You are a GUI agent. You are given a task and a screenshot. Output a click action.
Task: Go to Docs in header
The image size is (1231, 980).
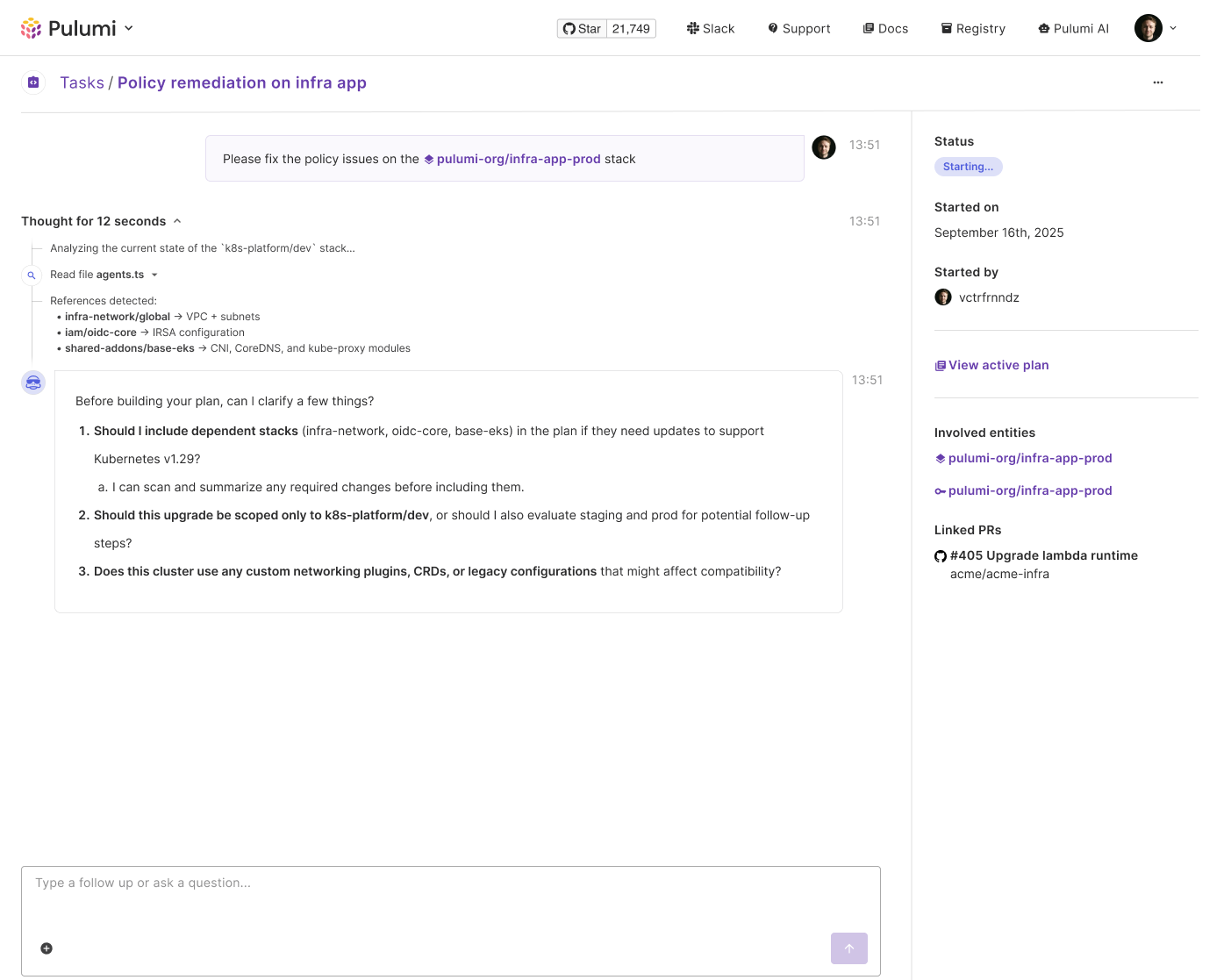[x=885, y=29]
